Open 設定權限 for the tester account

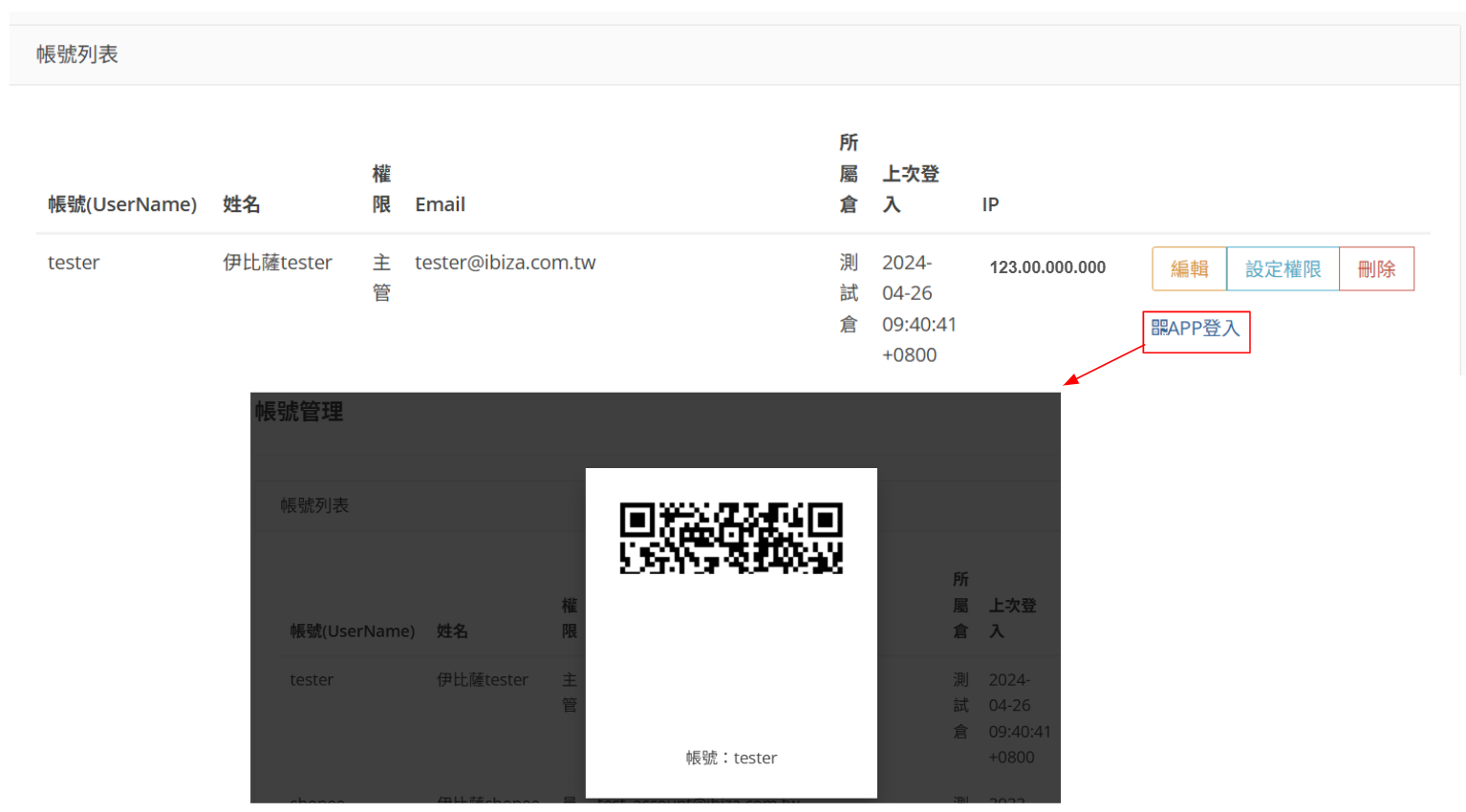point(1283,269)
